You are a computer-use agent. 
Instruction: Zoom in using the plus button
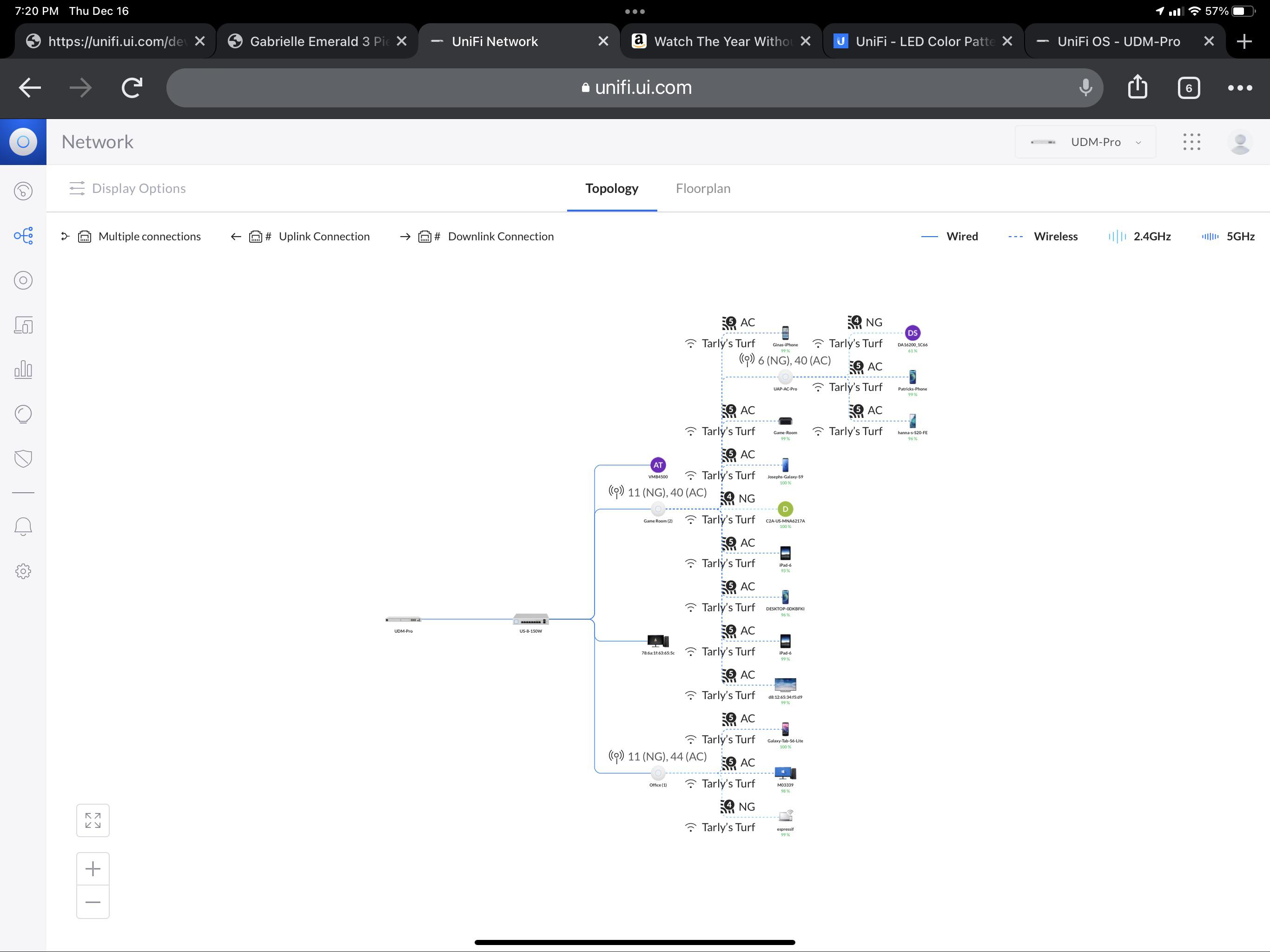coord(93,868)
